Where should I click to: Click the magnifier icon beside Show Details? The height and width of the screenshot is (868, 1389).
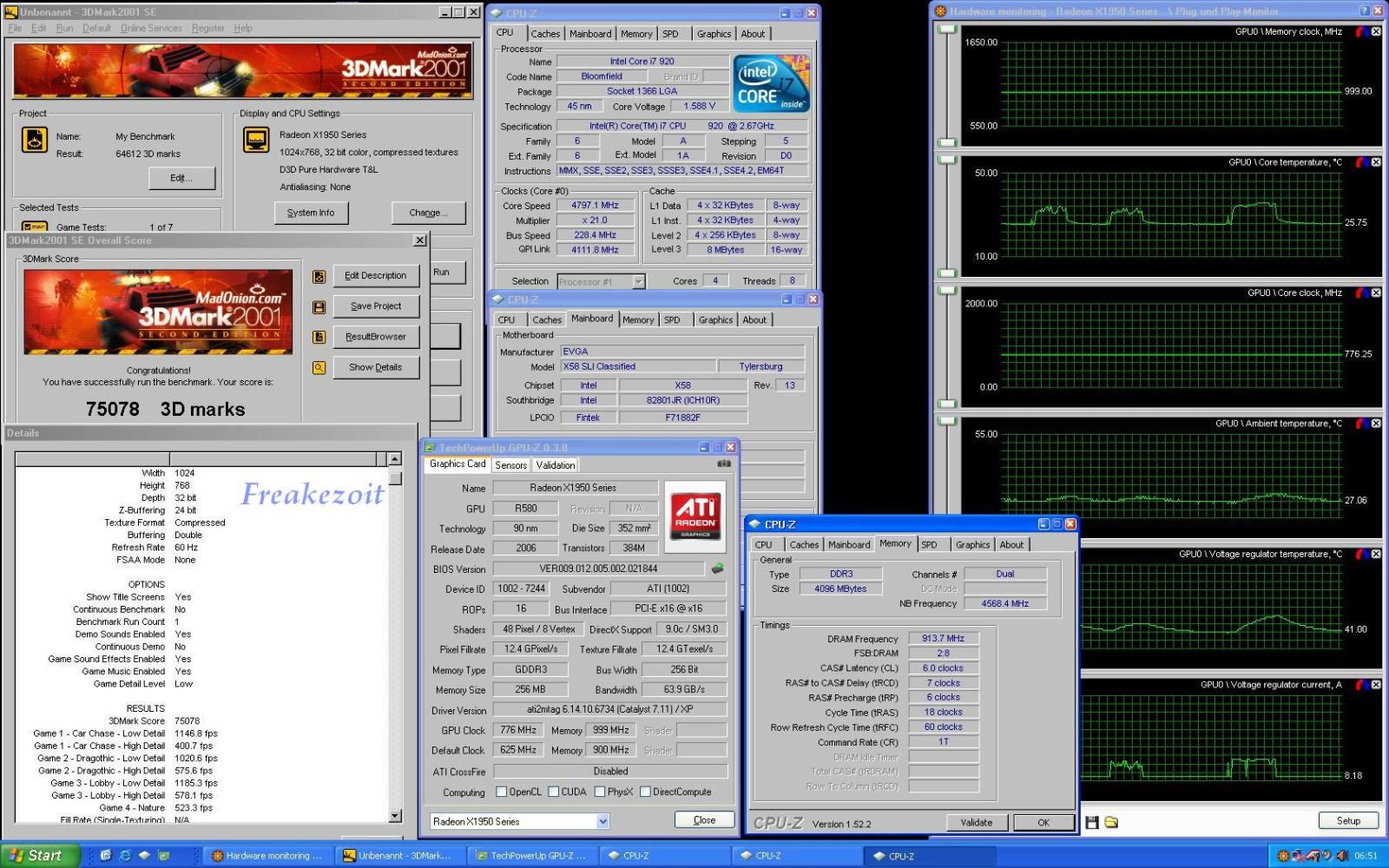(x=319, y=367)
